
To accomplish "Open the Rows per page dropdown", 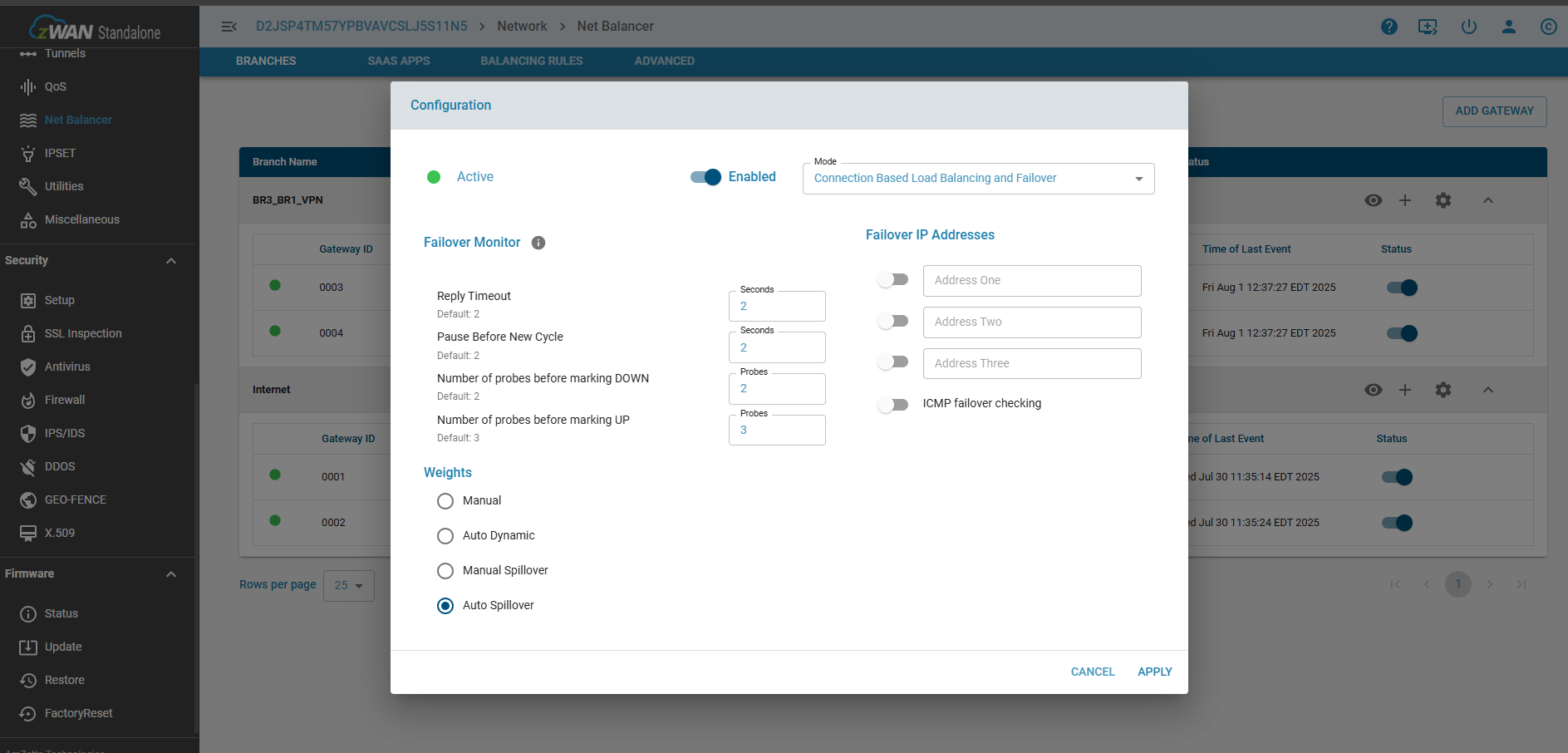I will tap(349, 586).
